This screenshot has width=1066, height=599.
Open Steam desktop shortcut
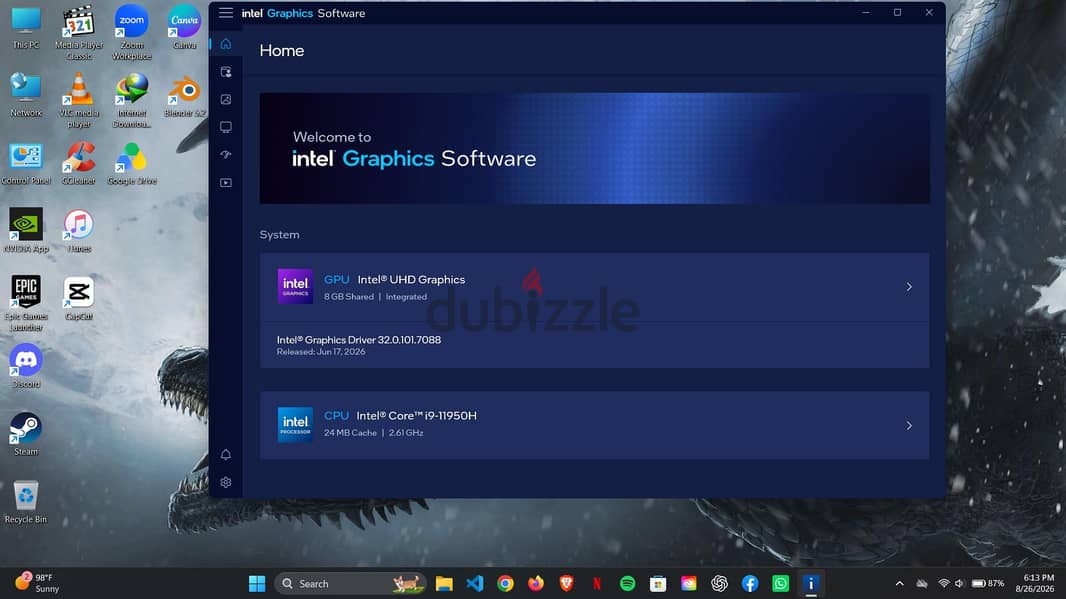[x=26, y=434]
